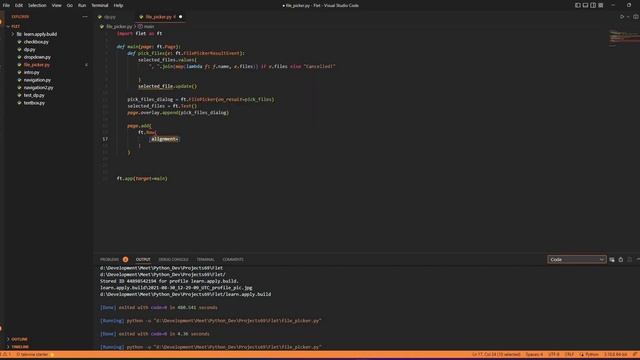Open the Terminal menu
The height and width of the screenshot is (360, 640).
point(100,5)
